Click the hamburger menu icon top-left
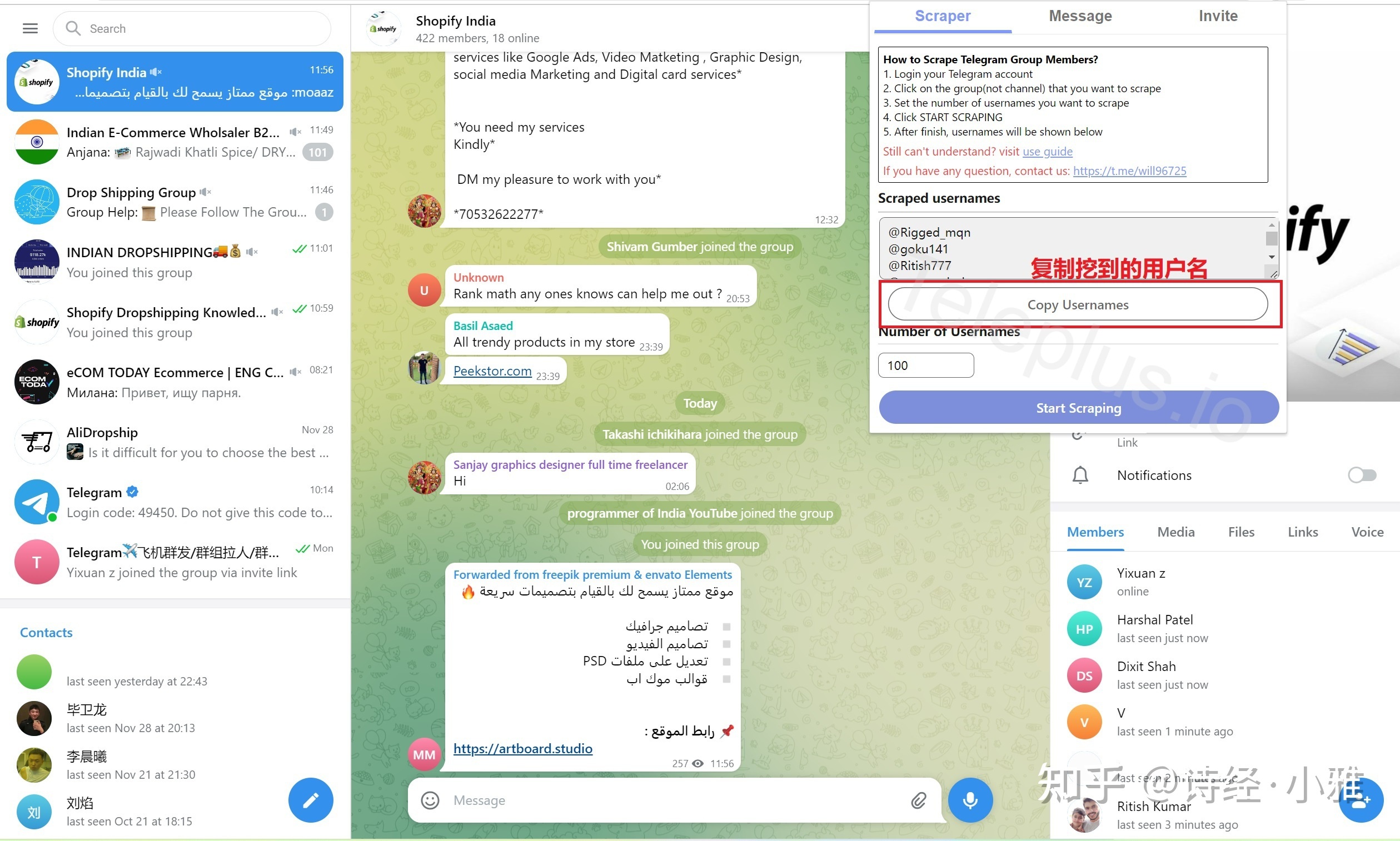This screenshot has width=1400, height=841. pos(31,28)
